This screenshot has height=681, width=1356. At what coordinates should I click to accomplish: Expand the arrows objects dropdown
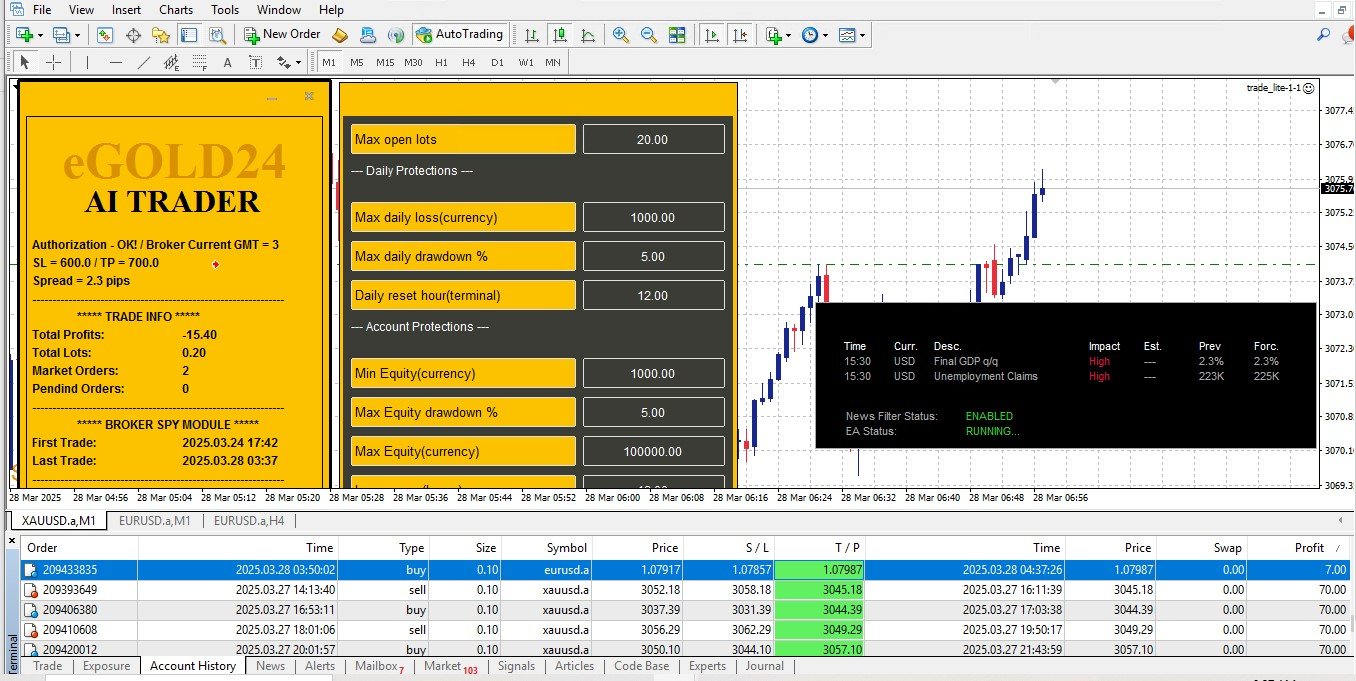coord(298,63)
